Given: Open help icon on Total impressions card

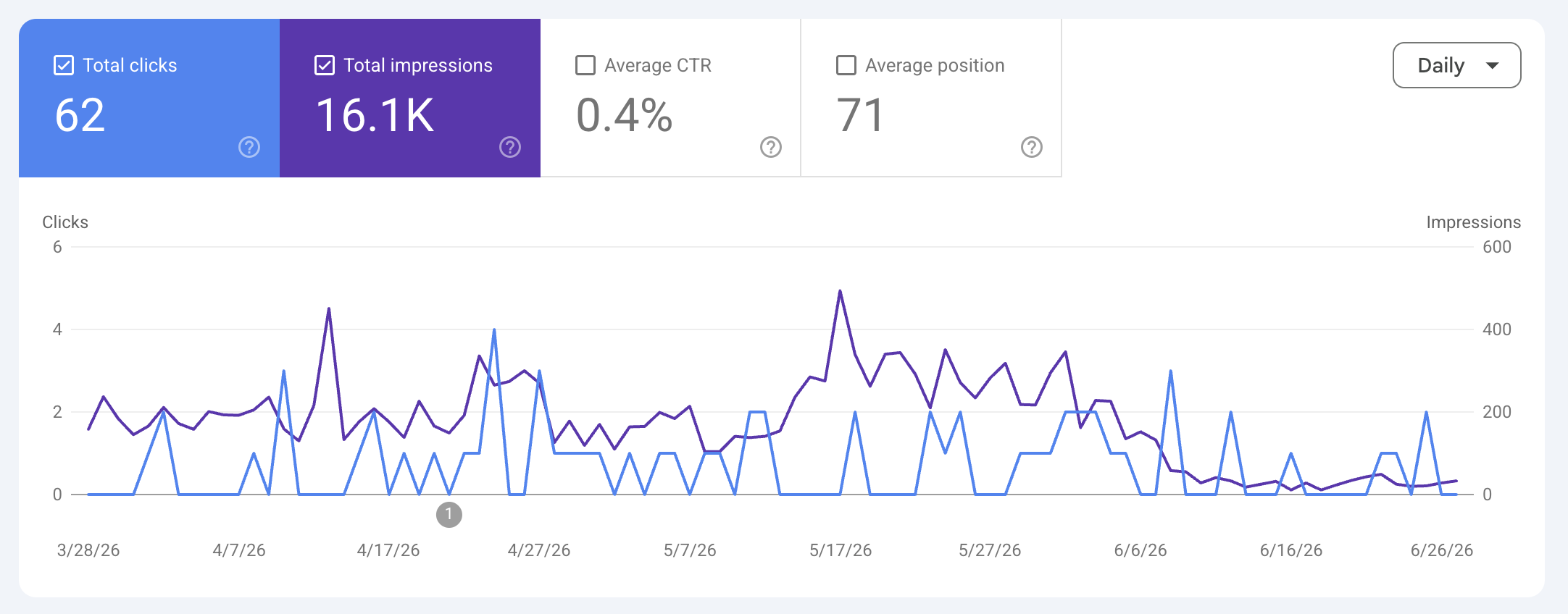Looking at the screenshot, I should click(x=510, y=147).
